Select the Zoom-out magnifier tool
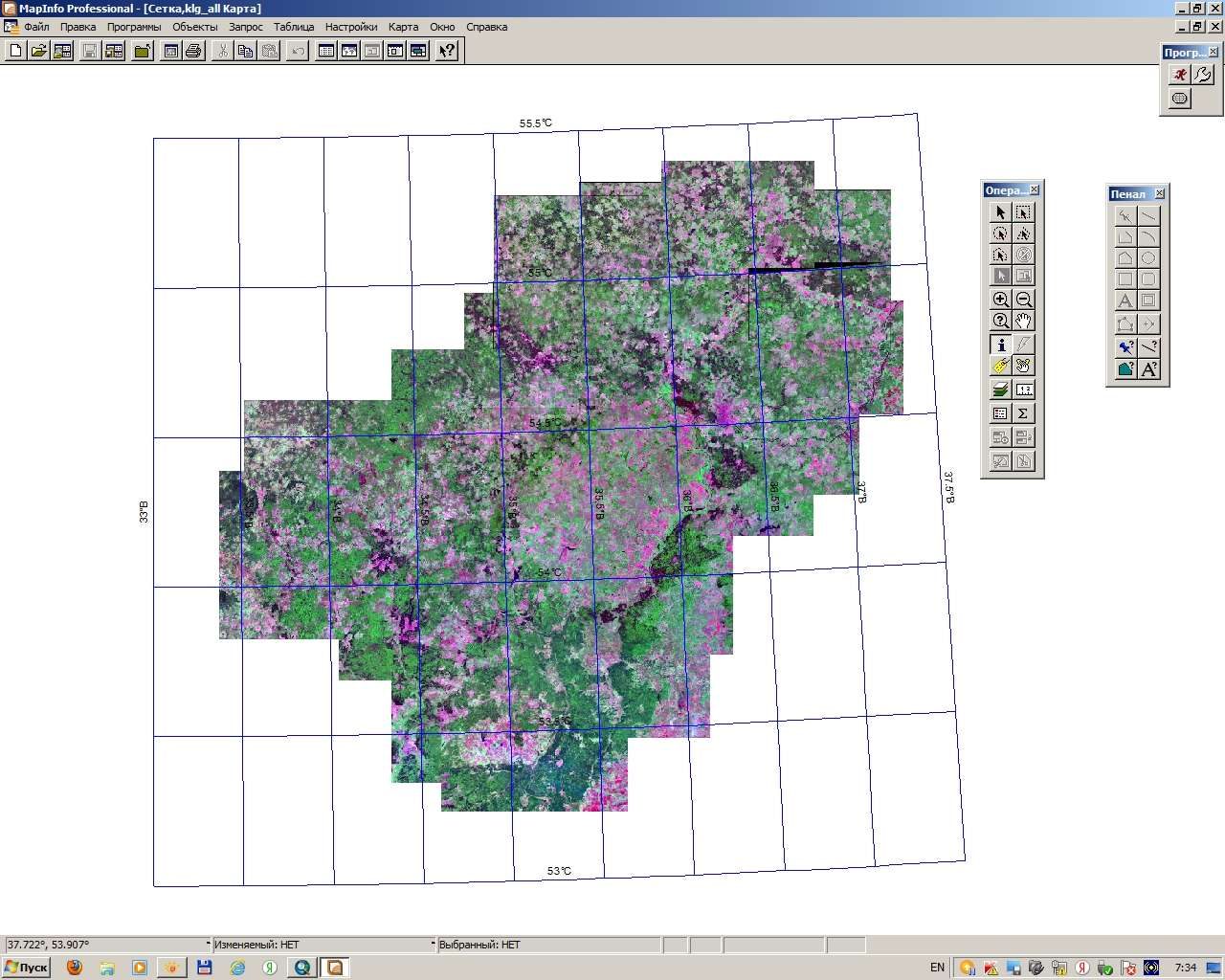This screenshot has width=1225, height=980. click(x=1023, y=300)
